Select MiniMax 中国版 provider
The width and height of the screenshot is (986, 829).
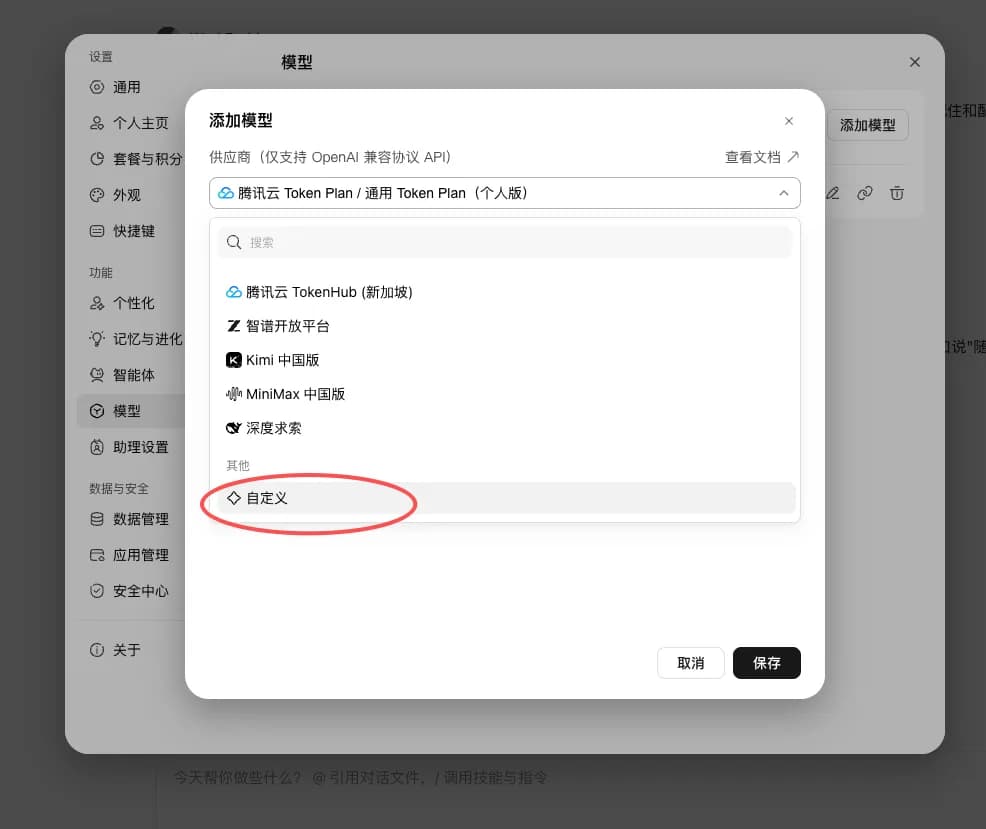click(x=504, y=394)
